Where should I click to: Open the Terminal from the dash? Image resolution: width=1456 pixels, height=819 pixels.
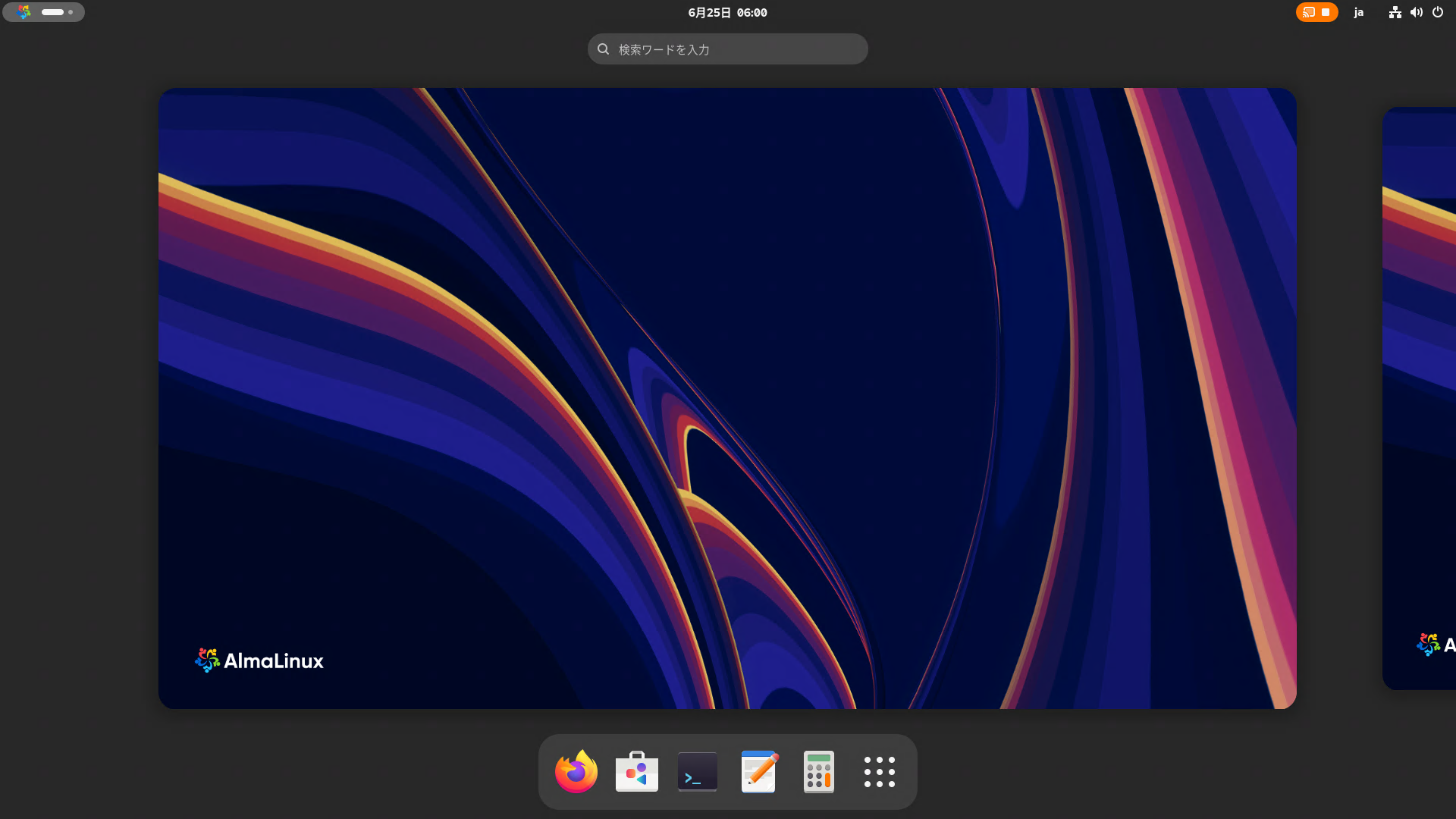tap(697, 772)
